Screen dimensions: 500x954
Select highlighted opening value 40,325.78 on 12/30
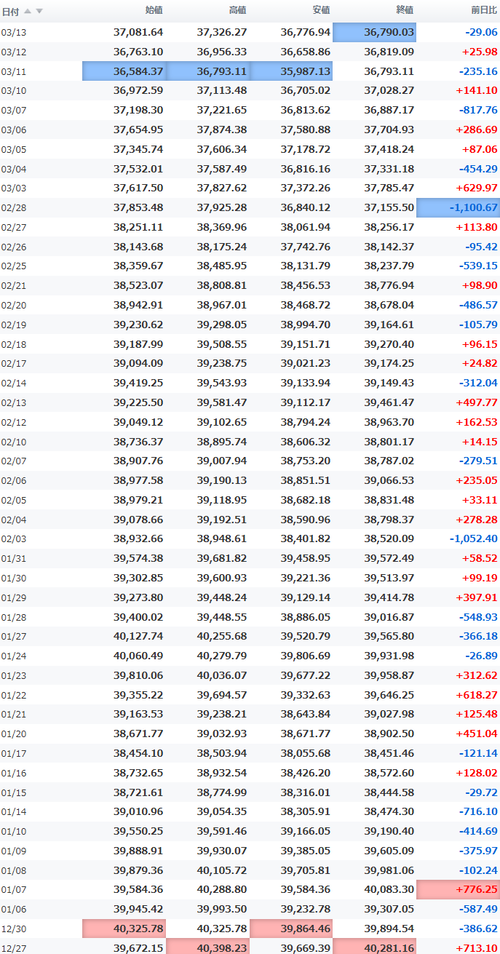tap(125, 928)
